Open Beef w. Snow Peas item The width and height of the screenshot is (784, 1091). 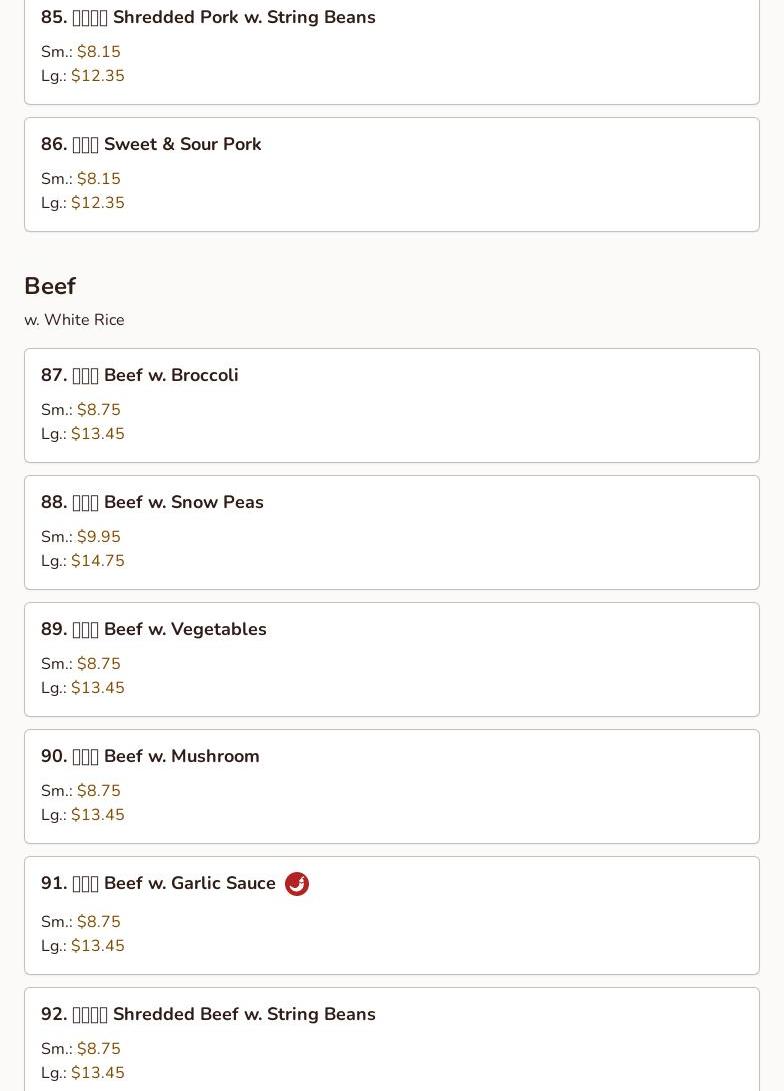(152, 503)
